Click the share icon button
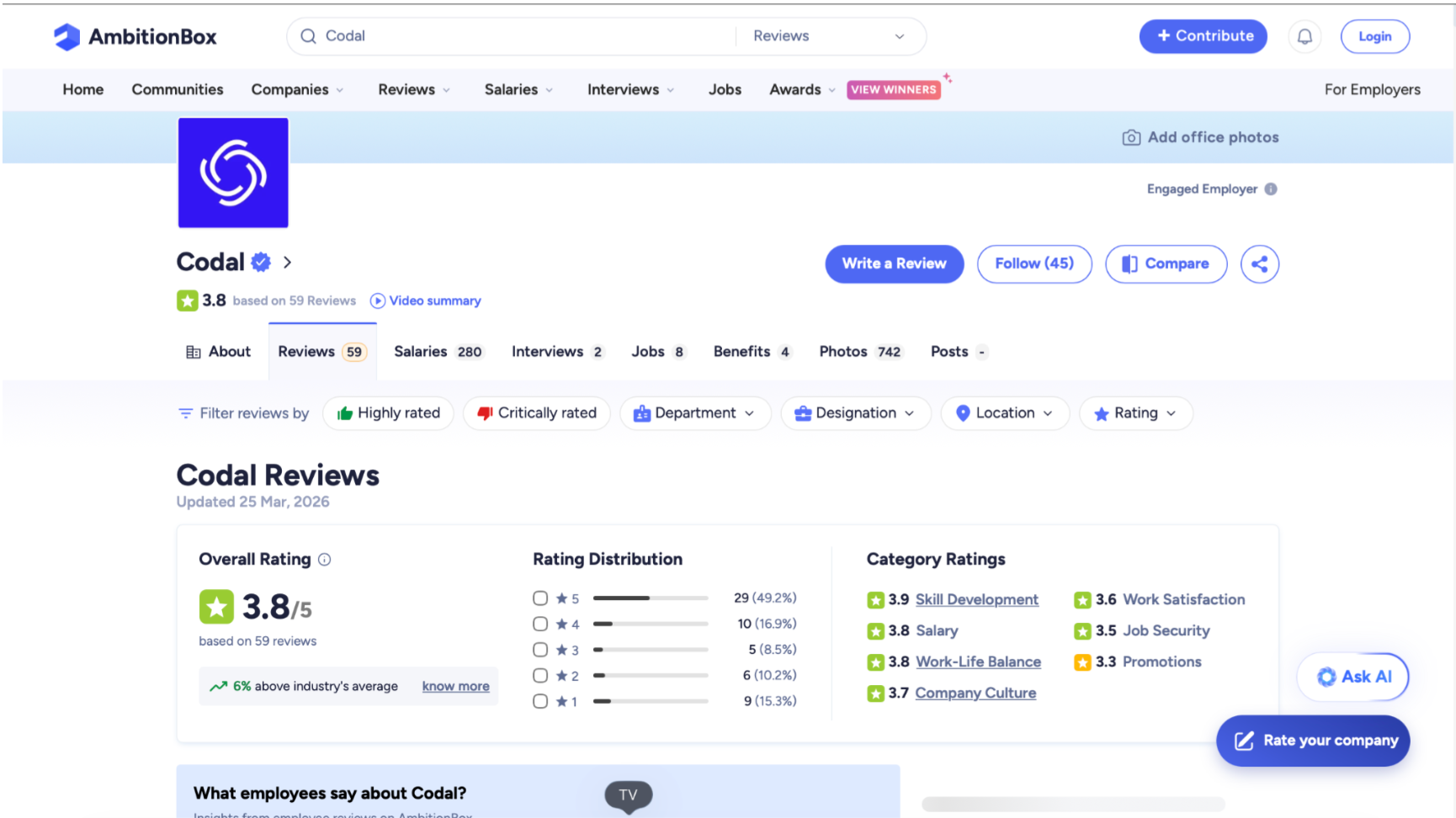Image resolution: width=1456 pixels, height=818 pixels. pos(1259,264)
